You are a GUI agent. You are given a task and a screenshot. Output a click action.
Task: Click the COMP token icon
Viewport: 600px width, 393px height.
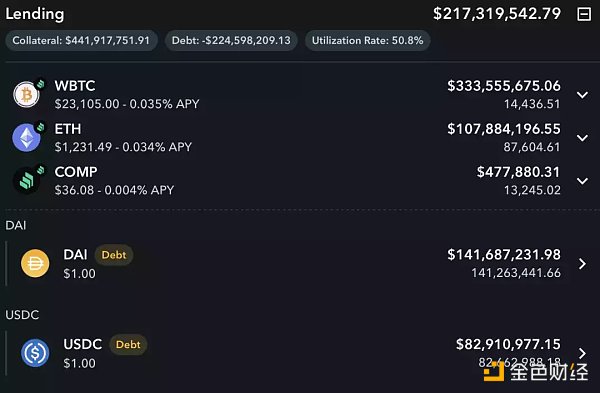coord(26,181)
